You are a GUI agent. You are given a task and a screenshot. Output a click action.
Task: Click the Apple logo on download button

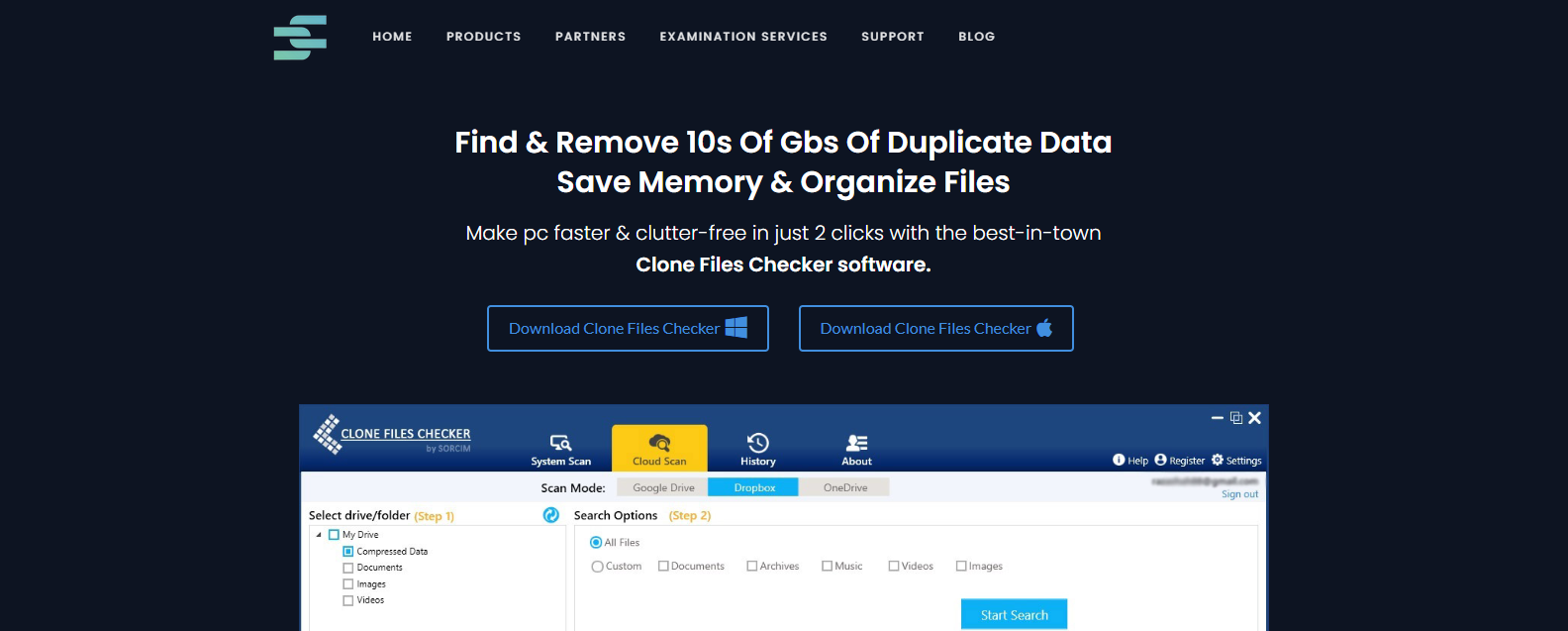point(1044,328)
